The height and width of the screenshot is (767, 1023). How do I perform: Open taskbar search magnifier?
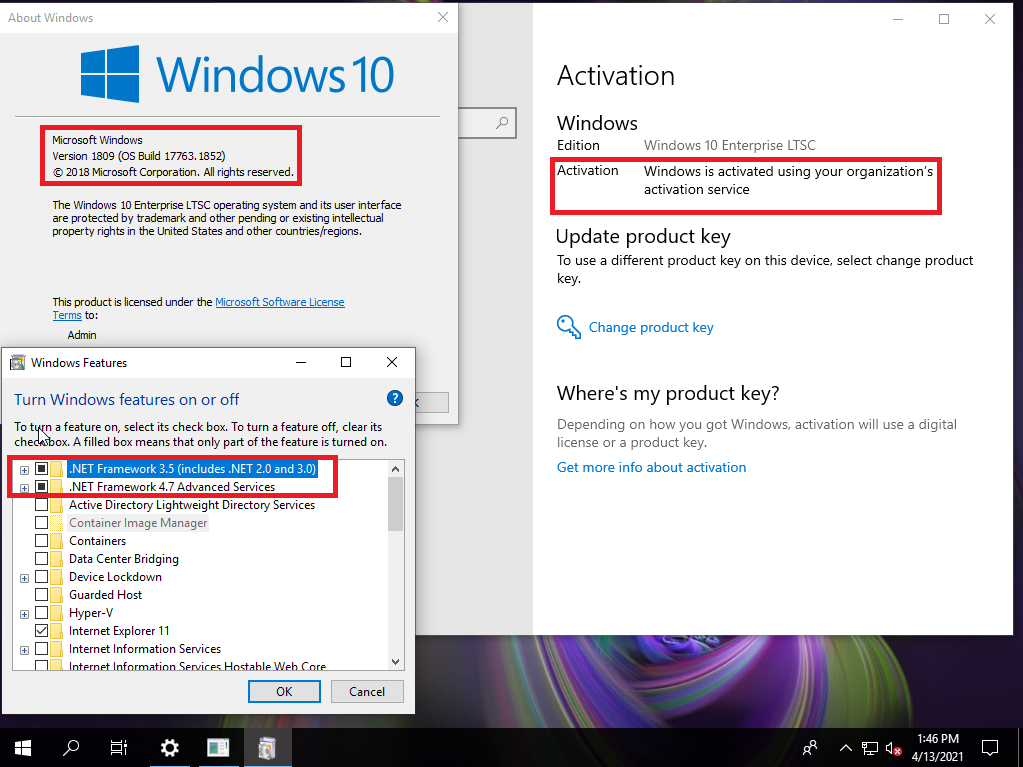tap(70, 747)
